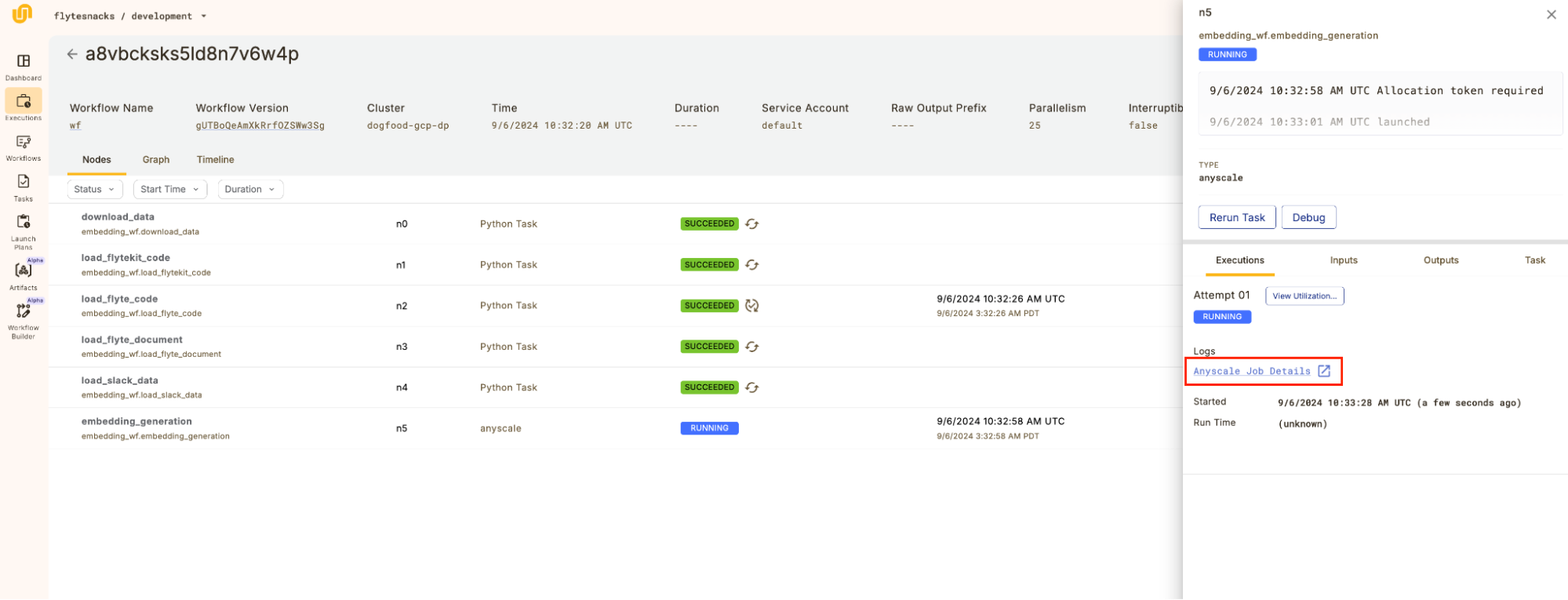The image size is (1568, 600).
Task: Click external link icon beside Anyscale Job Details
Action: coord(1324,371)
